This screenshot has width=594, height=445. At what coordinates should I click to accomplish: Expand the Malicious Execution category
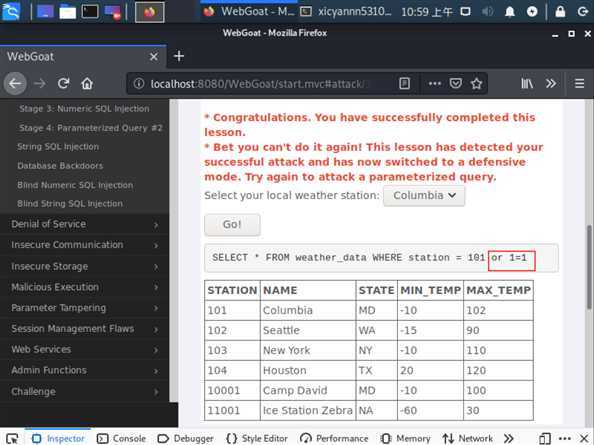click(84, 287)
